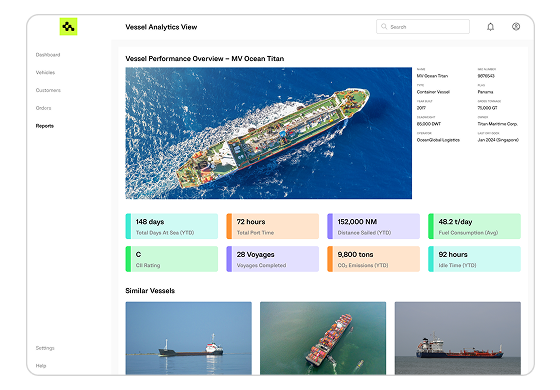This screenshot has height=390, width=560.
Task: Open the Fuel Consumption 48.2 t/day card
Action: 475,226
